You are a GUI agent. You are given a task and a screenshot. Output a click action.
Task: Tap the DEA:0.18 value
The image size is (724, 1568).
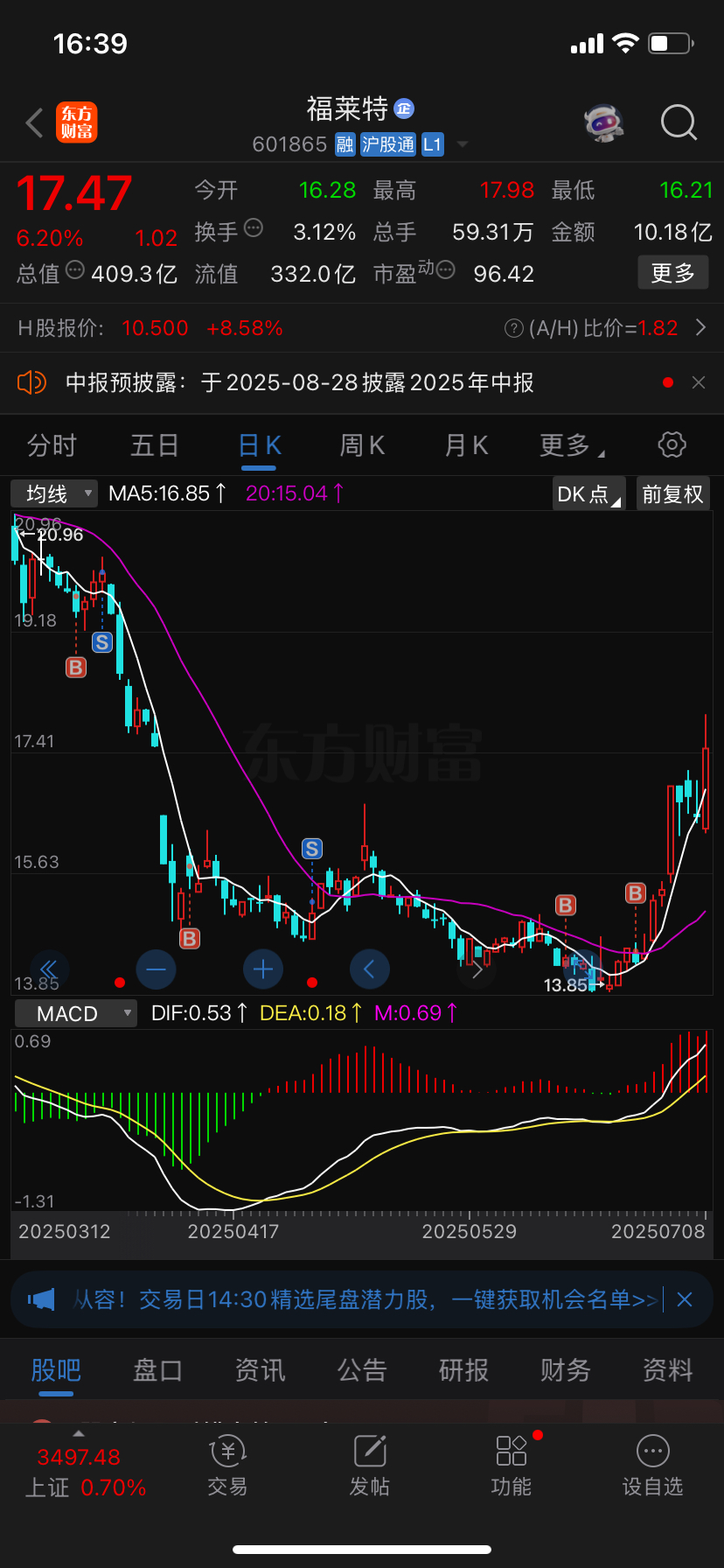311,1013
